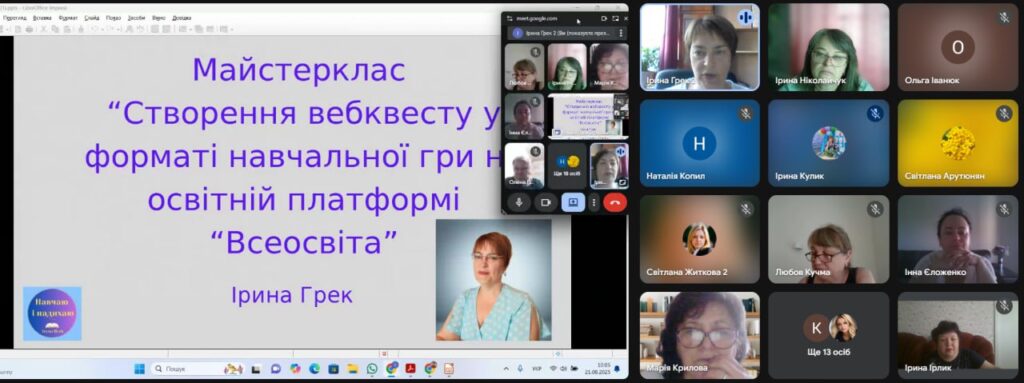Open the Формат menu

(68, 18)
